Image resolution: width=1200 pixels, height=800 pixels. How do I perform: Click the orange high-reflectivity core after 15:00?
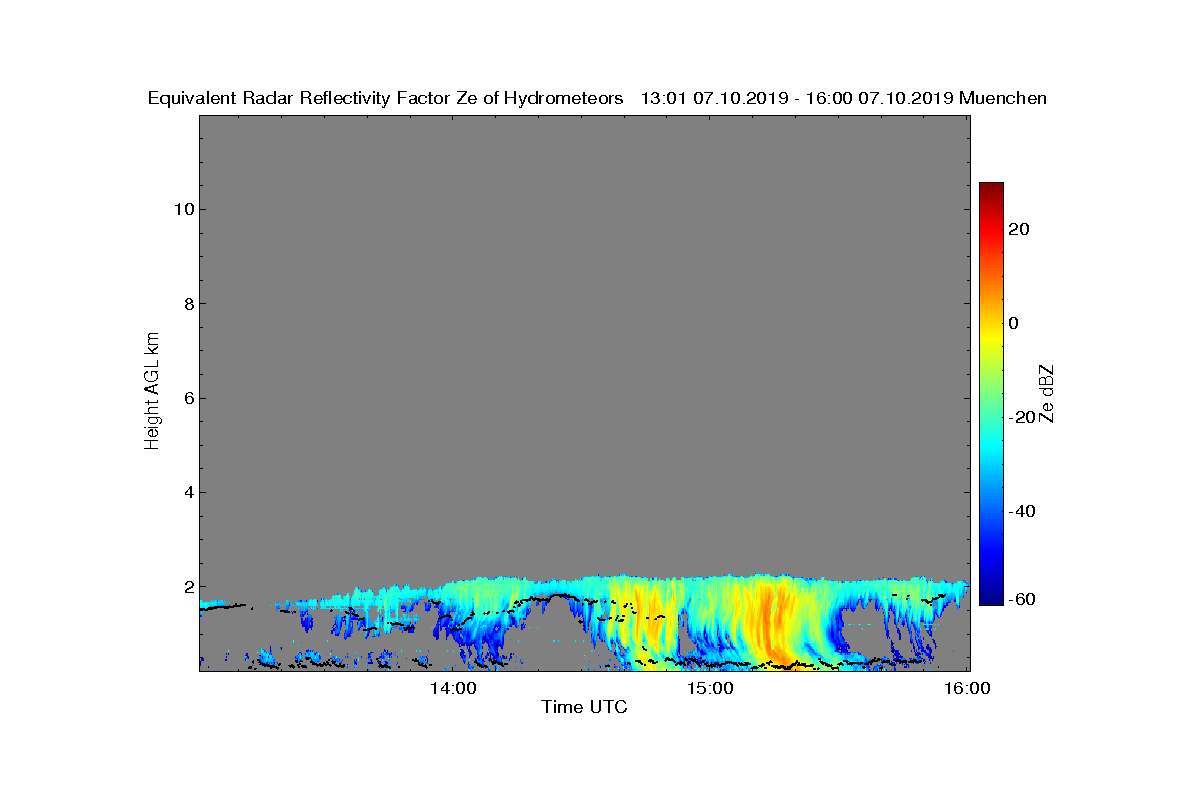coord(772,620)
